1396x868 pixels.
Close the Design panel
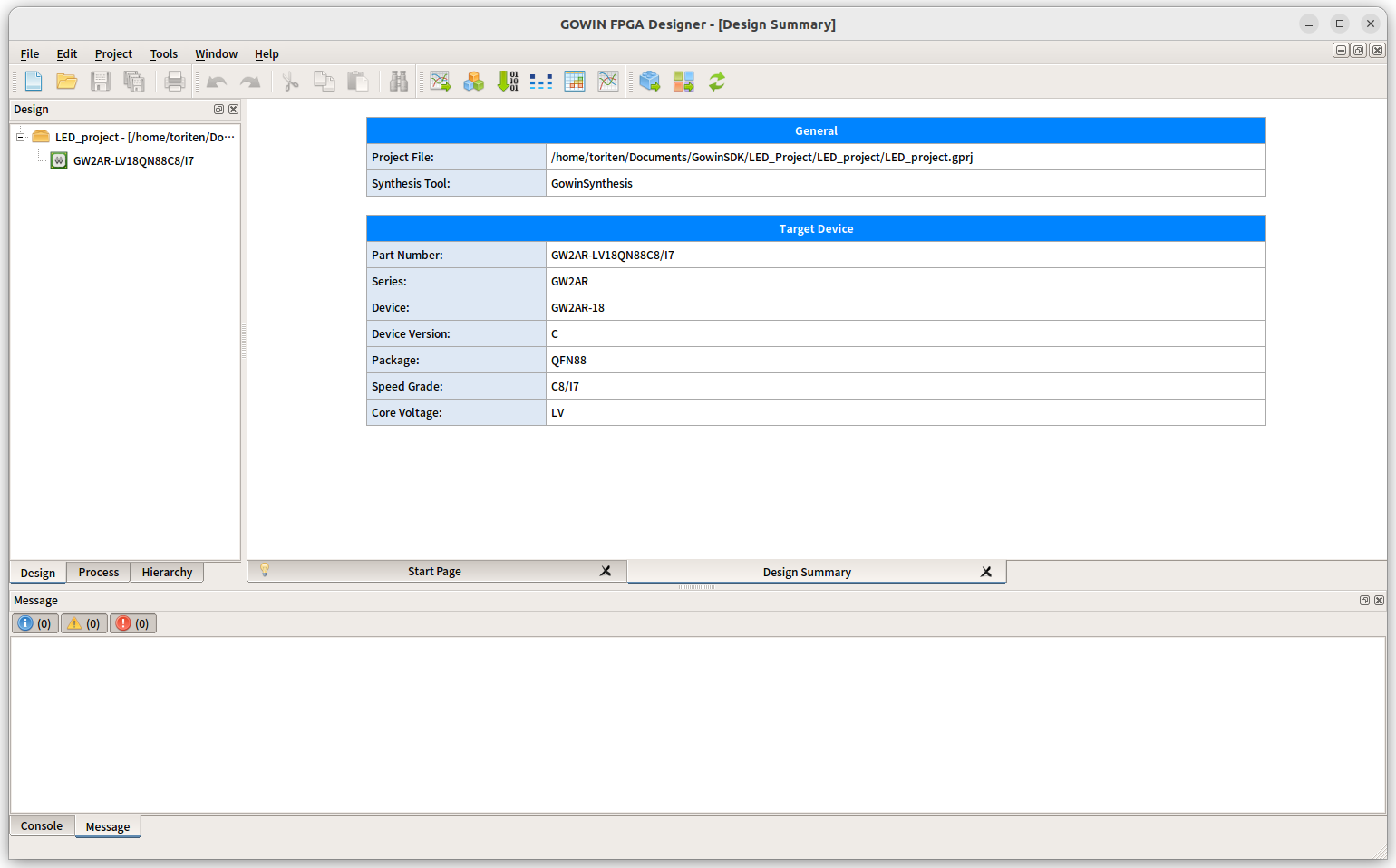[x=233, y=110]
